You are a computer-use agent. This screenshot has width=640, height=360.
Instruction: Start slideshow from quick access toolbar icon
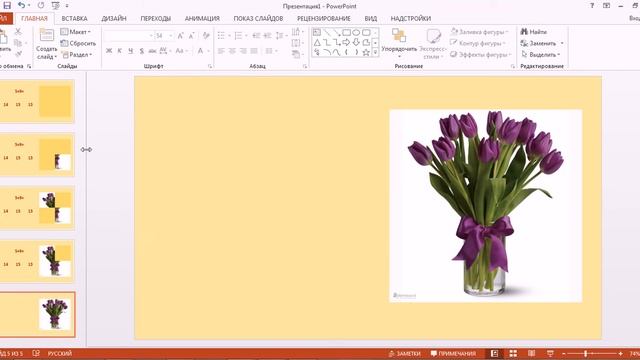click(56, 6)
